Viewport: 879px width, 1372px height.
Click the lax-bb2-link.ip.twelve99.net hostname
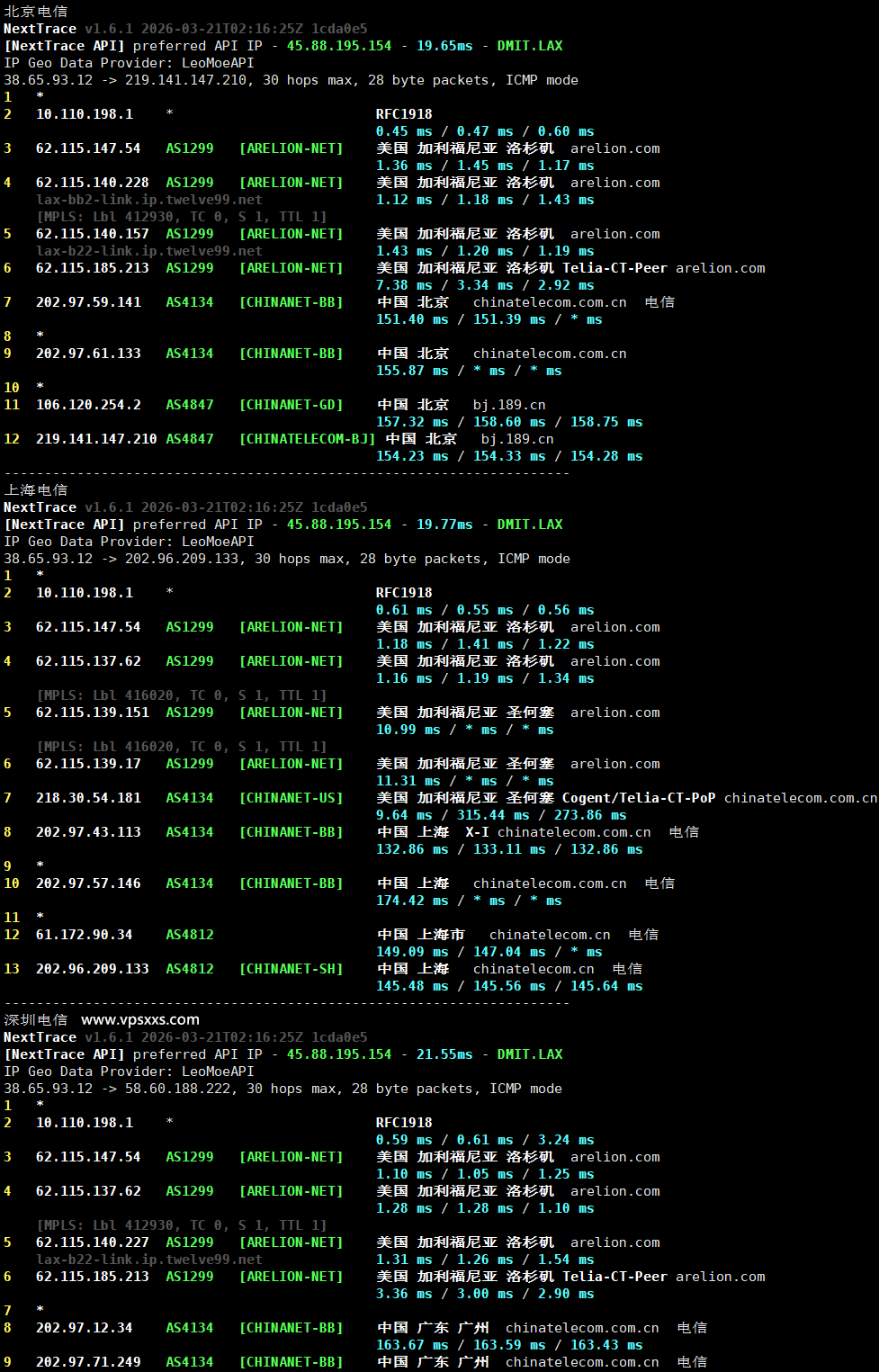(x=148, y=200)
